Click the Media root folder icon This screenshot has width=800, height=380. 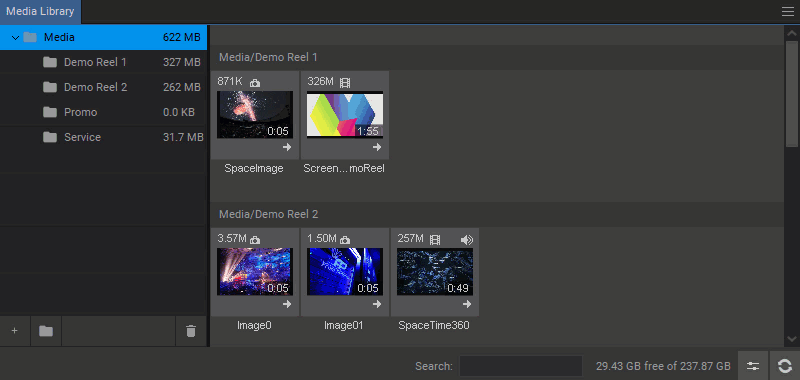tap(30, 37)
